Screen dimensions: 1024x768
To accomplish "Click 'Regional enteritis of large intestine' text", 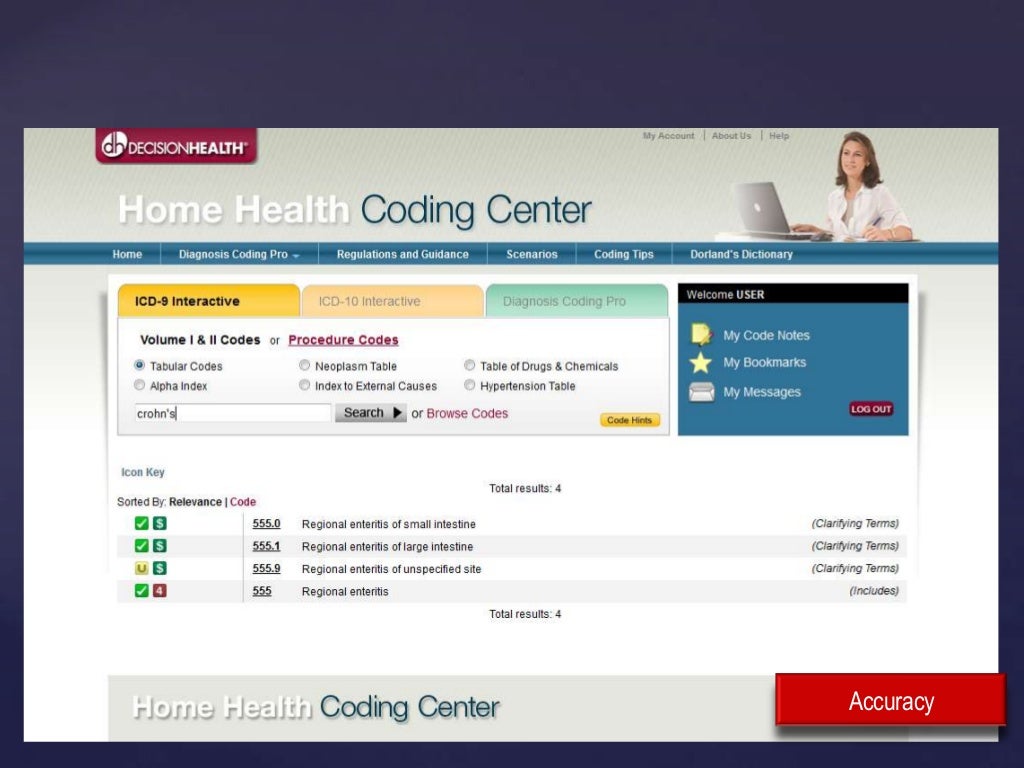I will (x=387, y=547).
